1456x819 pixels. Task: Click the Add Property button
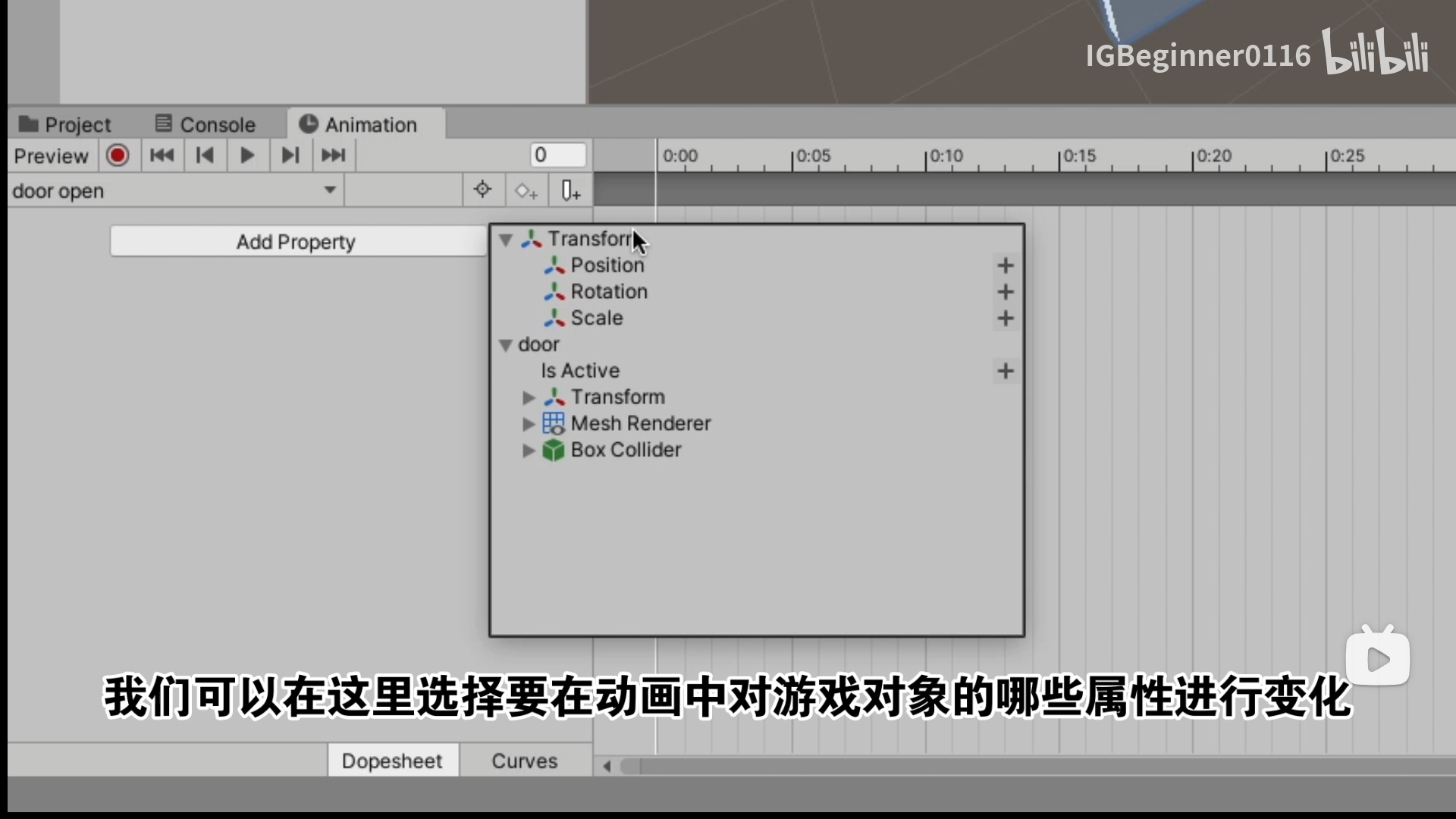pyautogui.click(x=296, y=242)
